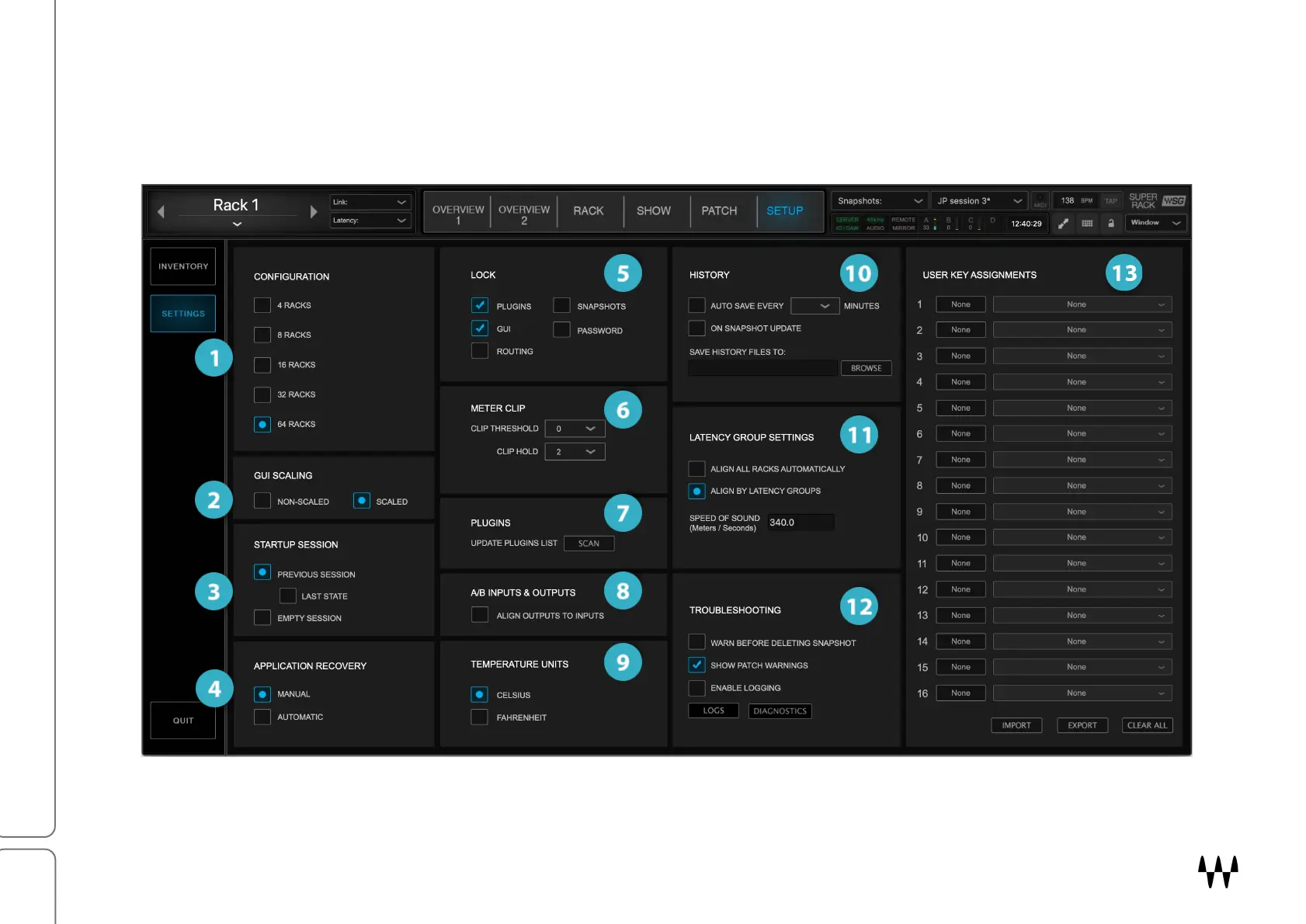Select Manual application recovery
Viewport: 1306px width, 924px height.
pyautogui.click(x=262, y=694)
